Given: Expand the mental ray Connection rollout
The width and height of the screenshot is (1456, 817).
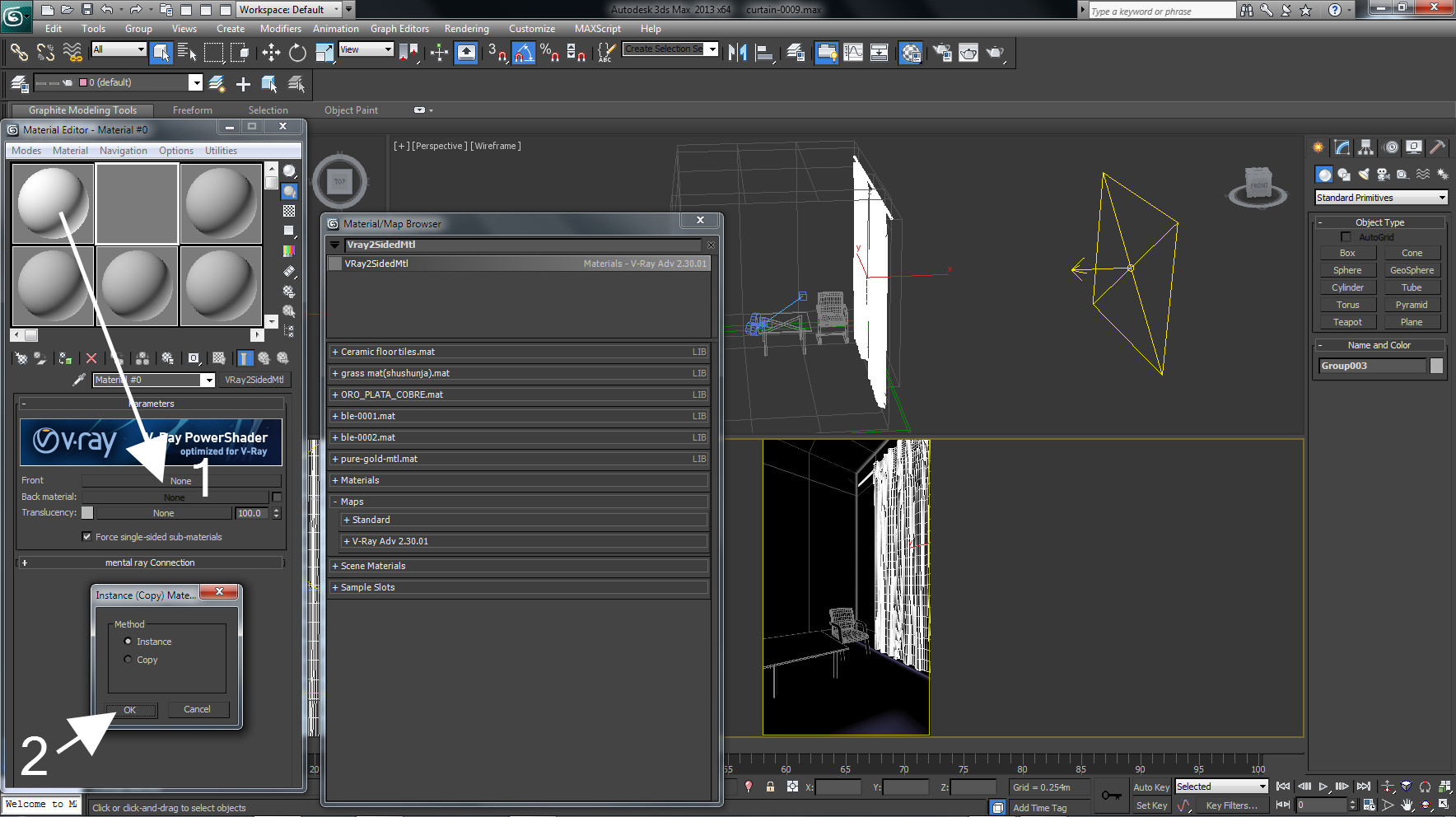Looking at the screenshot, I should 25,563.
